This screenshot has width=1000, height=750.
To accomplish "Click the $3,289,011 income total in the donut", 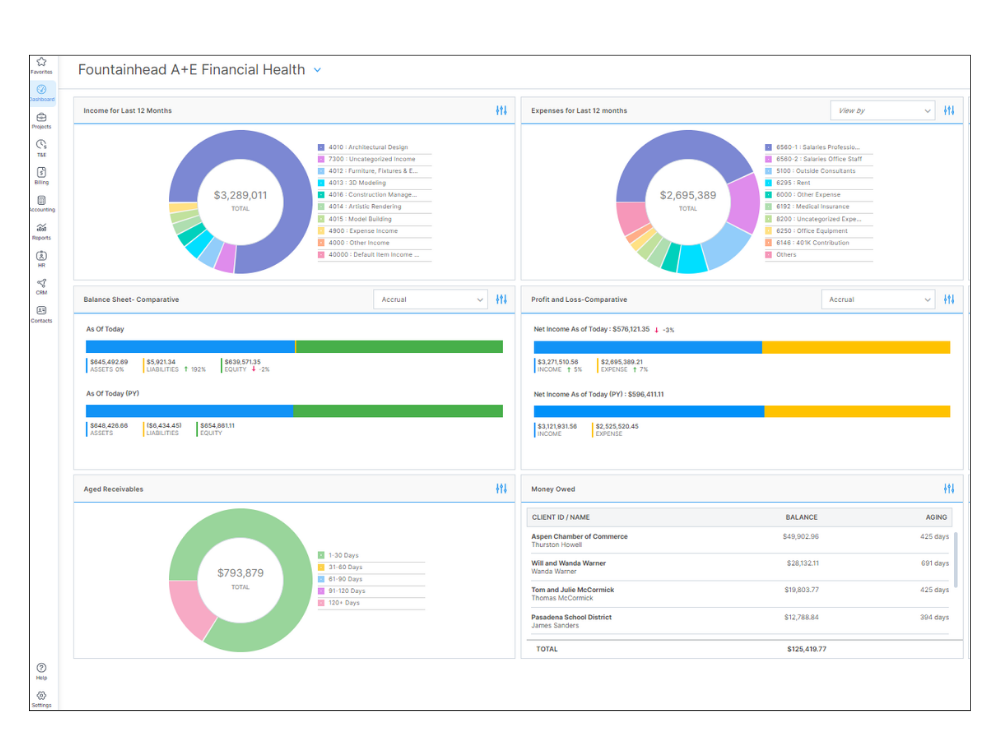I will point(240,195).
